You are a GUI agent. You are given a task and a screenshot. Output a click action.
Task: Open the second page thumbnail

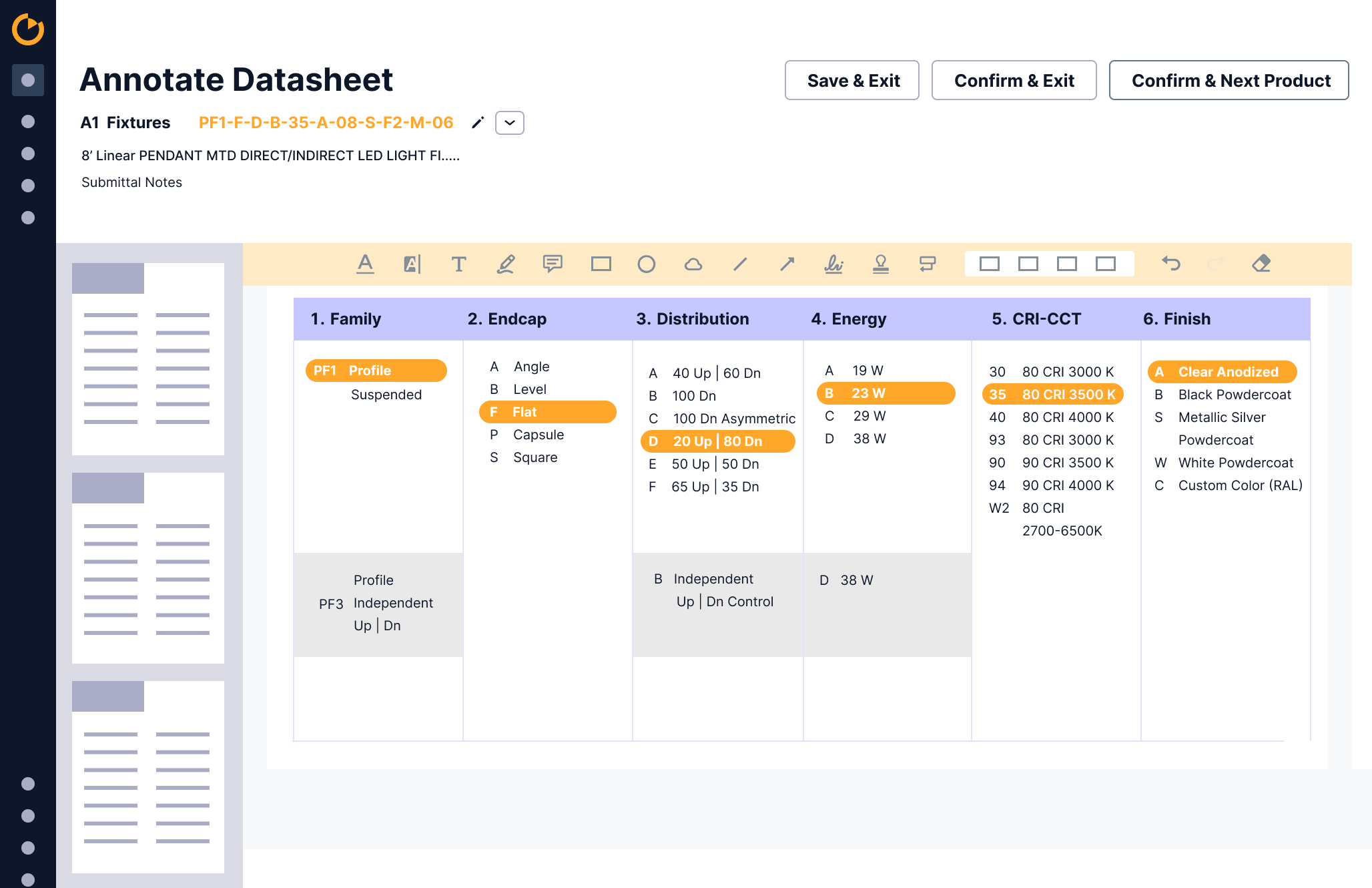[148, 568]
